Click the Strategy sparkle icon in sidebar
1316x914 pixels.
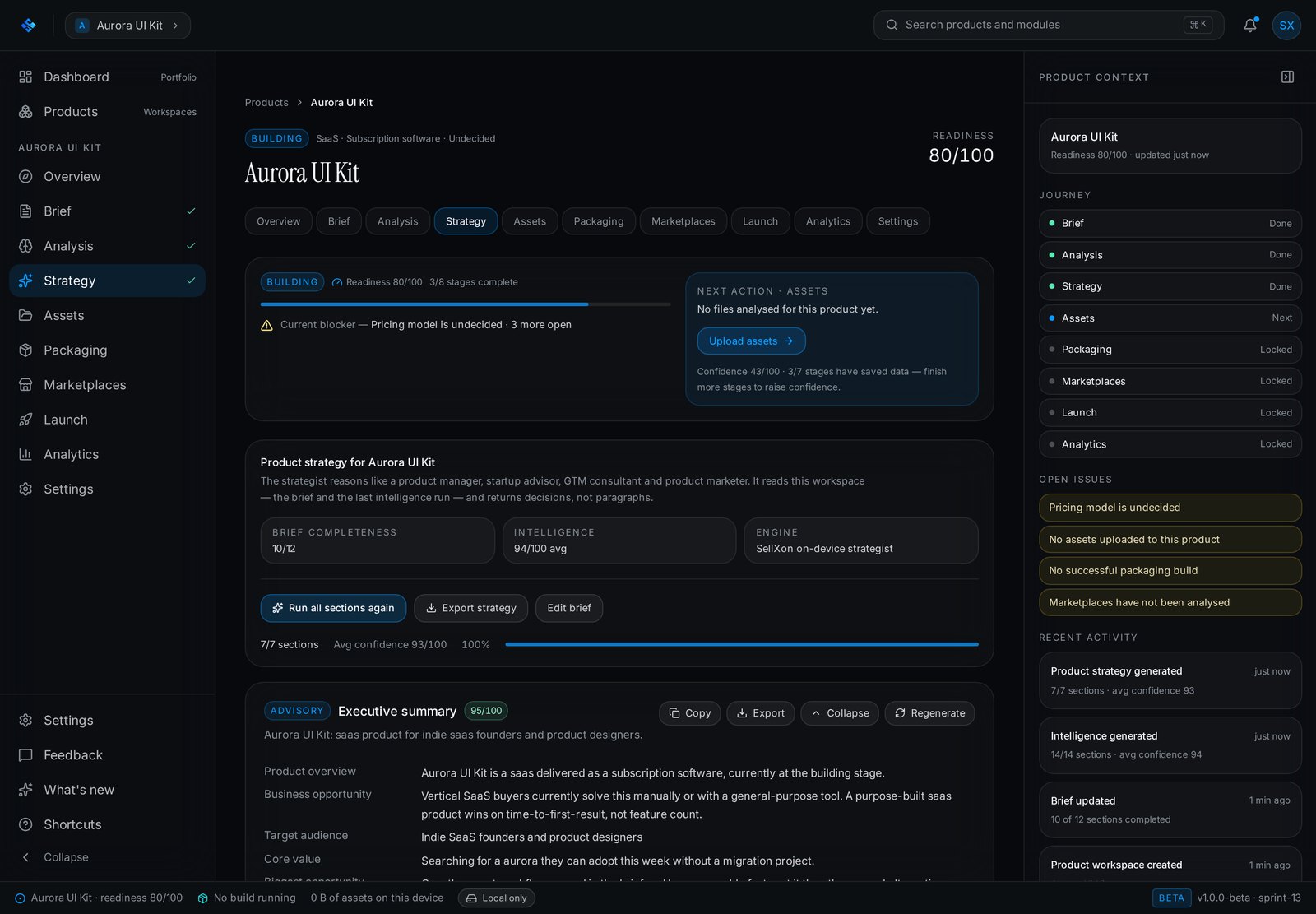coord(25,281)
